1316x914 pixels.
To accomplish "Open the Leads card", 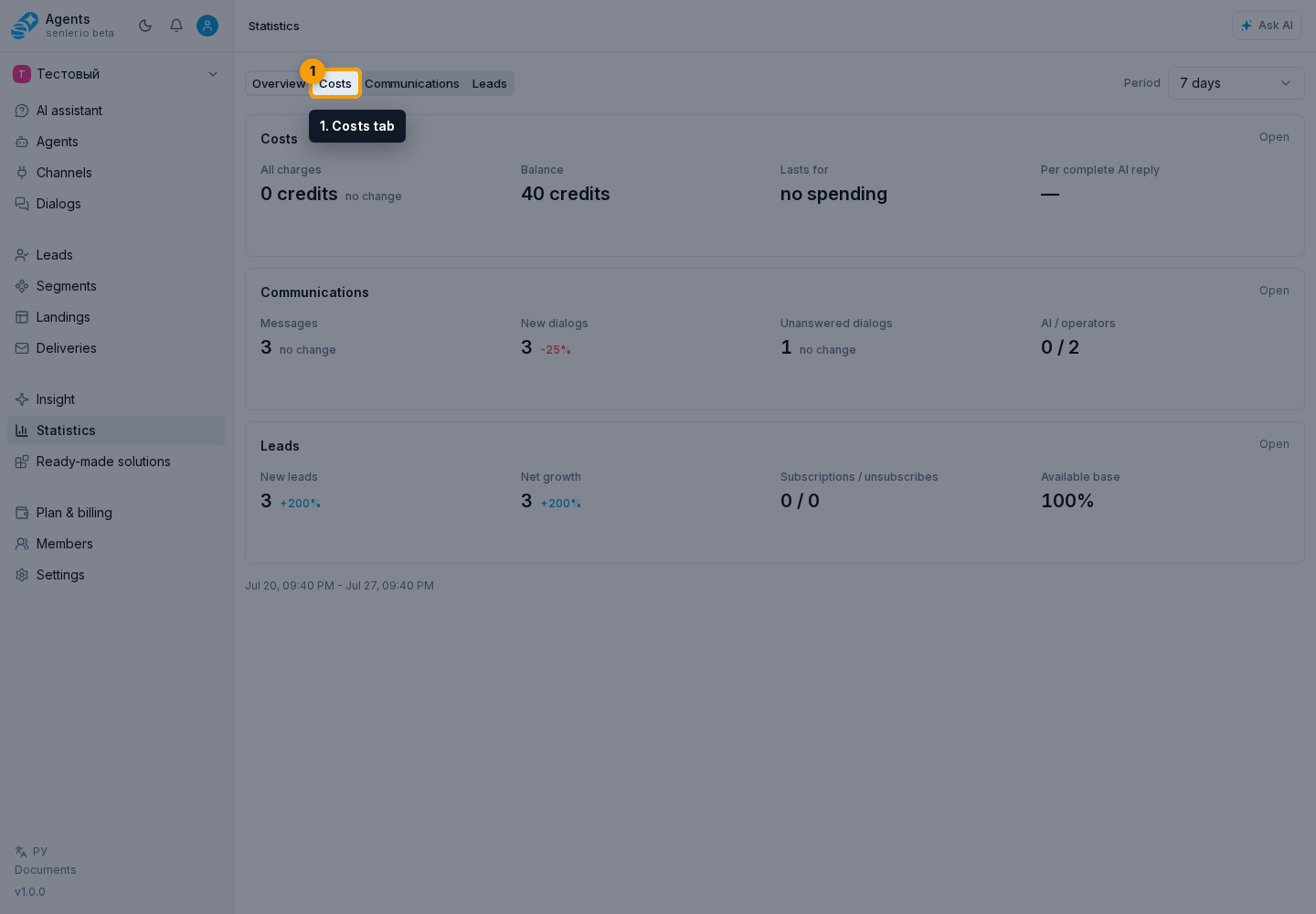I will [1274, 444].
